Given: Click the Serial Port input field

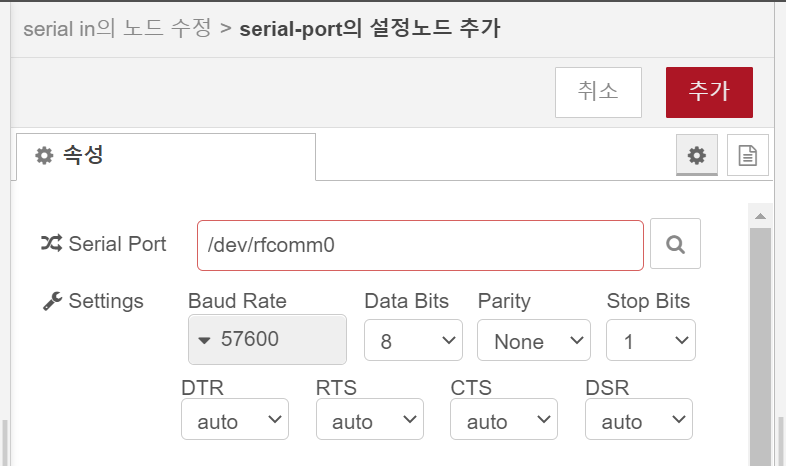Looking at the screenshot, I should click(x=420, y=245).
